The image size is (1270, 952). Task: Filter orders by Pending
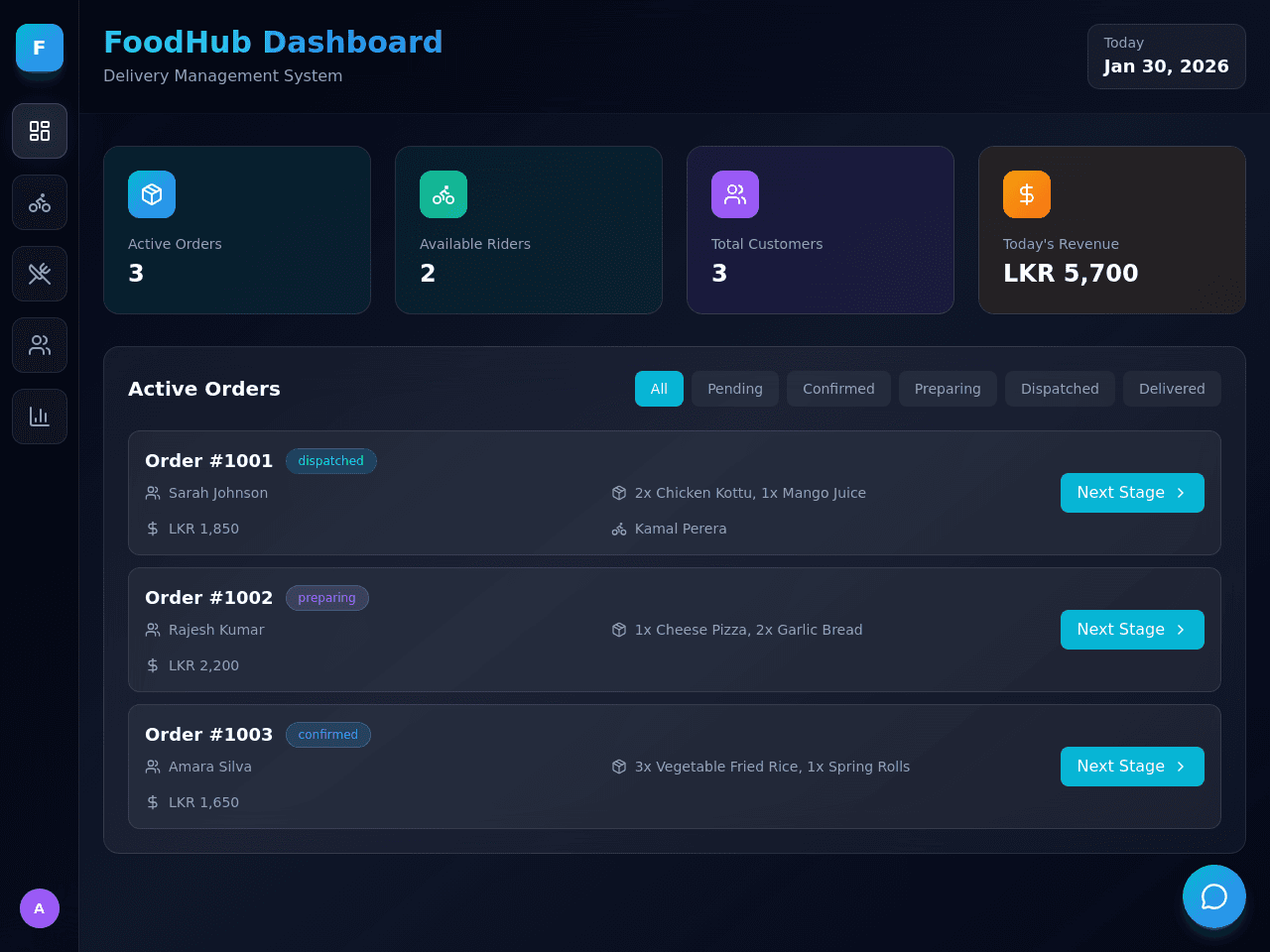click(735, 389)
